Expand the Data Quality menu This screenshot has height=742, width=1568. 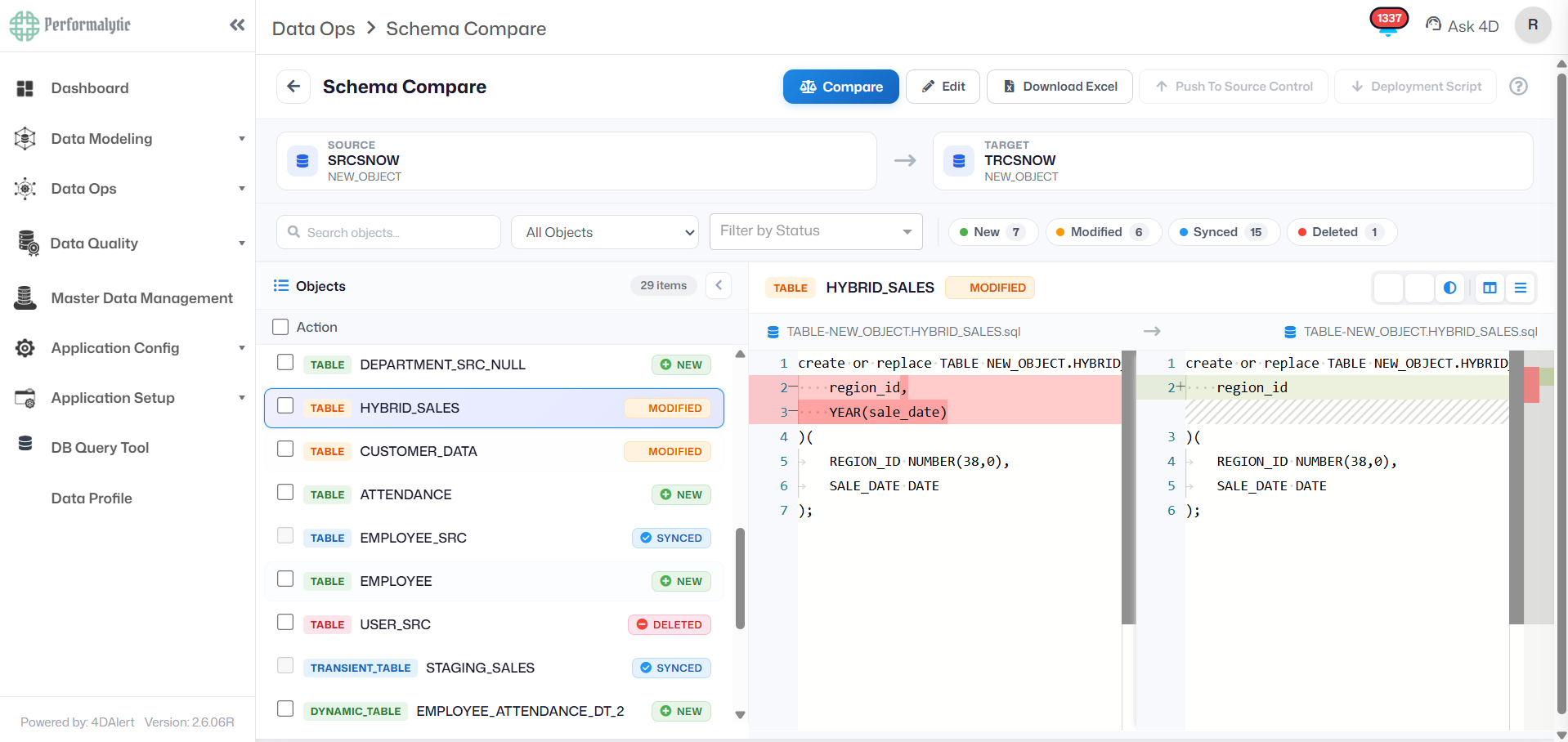(x=128, y=244)
